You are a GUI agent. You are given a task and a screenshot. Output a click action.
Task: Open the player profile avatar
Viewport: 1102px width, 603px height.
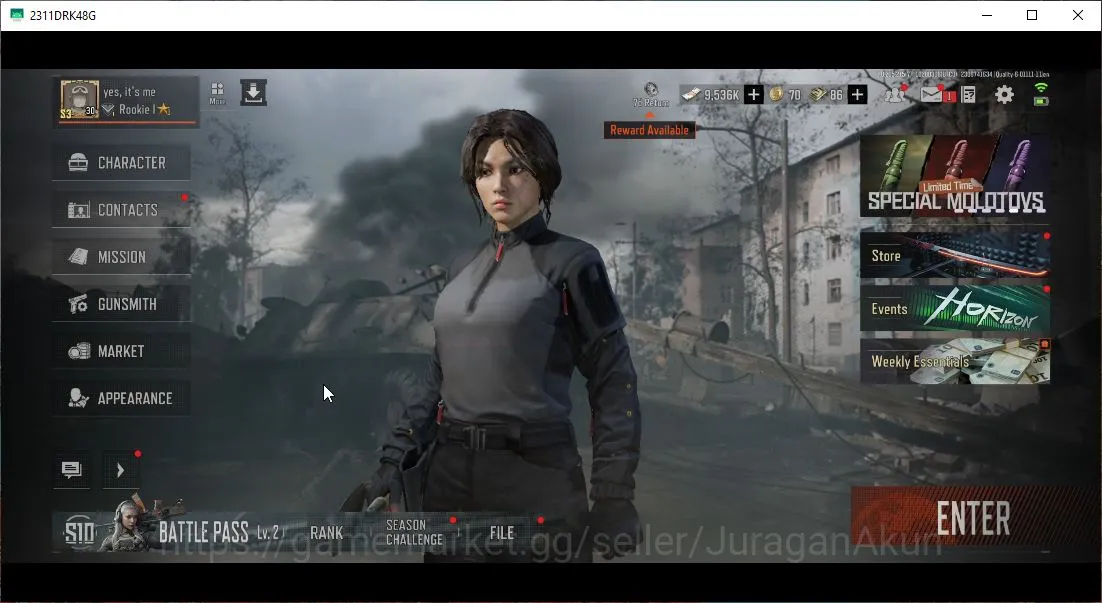point(79,99)
